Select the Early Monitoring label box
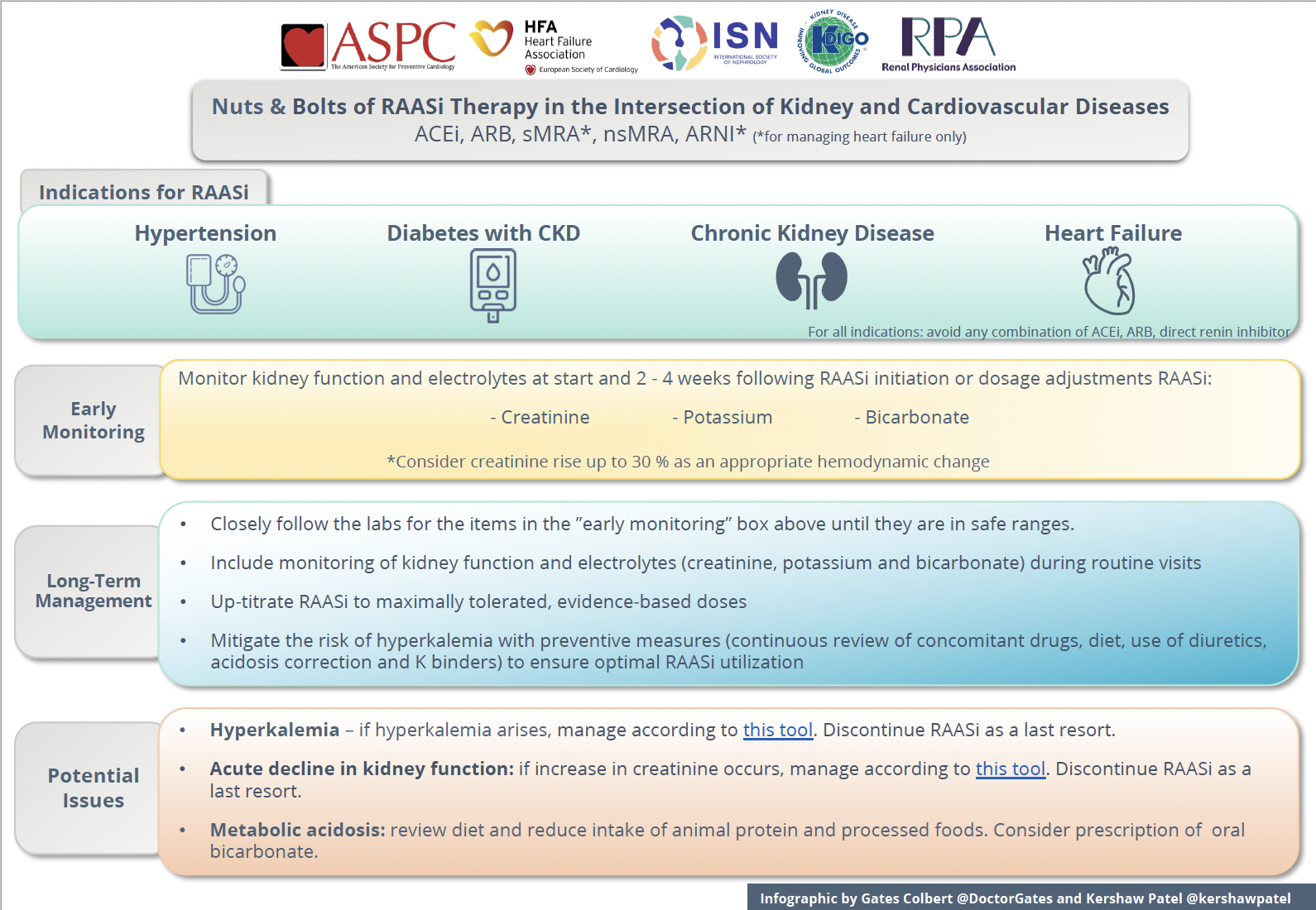The width and height of the screenshot is (1316, 910). (93, 420)
